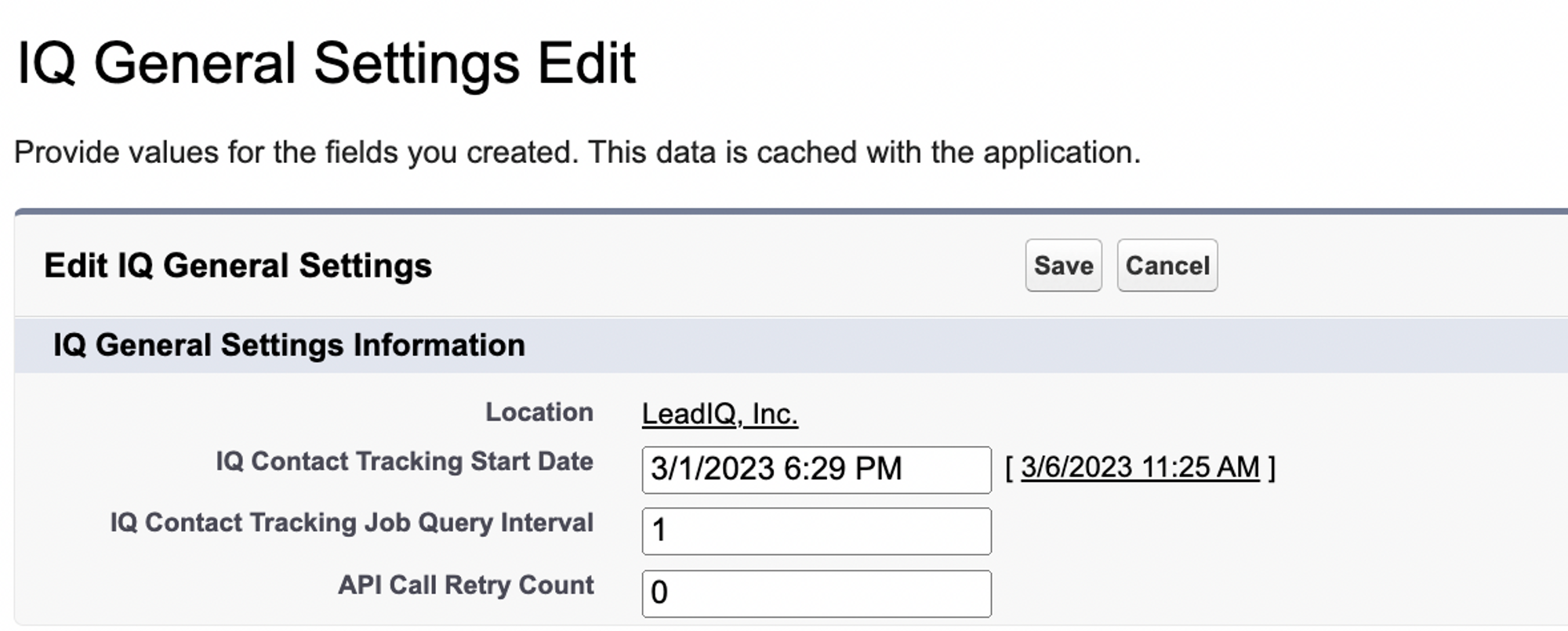Screen dimensions: 1568x631
Task: Click the Save button
Action: click(x=1063, y=266)
